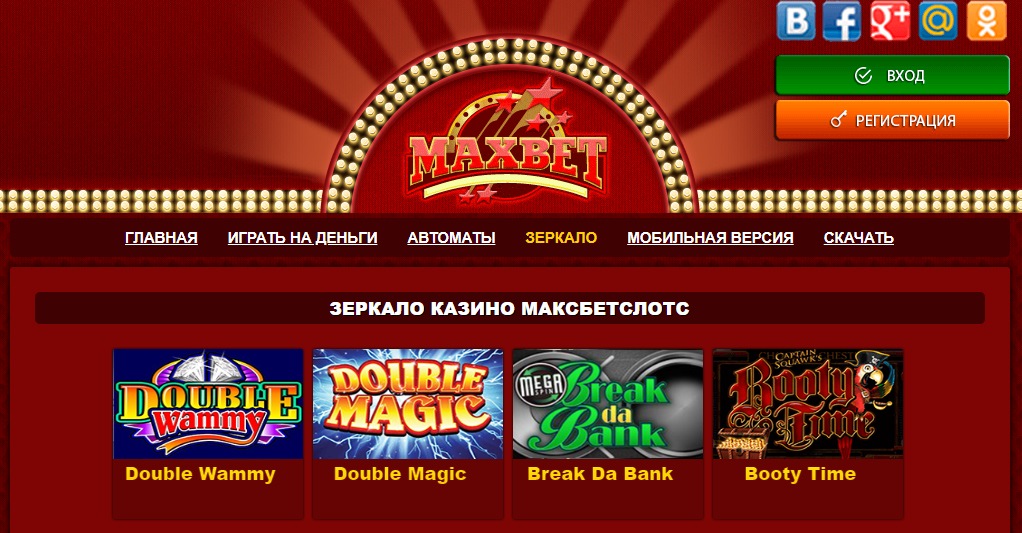Image resolution: width=1022 pixels, height=533 pixels.
Task: Select the Mail.ru @ icon
Action: (938, 21)
